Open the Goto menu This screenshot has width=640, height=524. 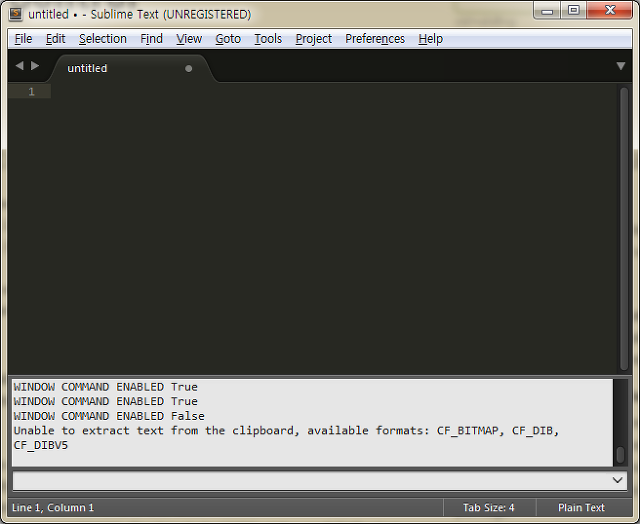[x=228, y=39]
